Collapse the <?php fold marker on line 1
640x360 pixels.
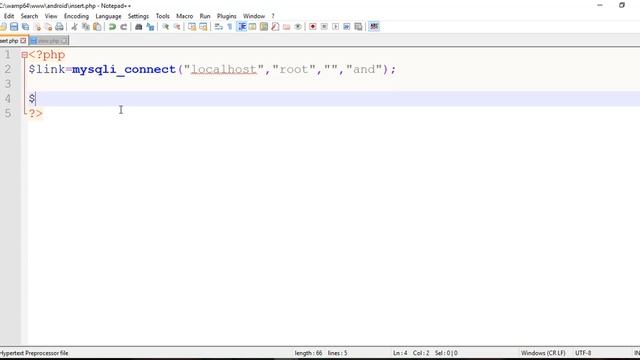24,55
